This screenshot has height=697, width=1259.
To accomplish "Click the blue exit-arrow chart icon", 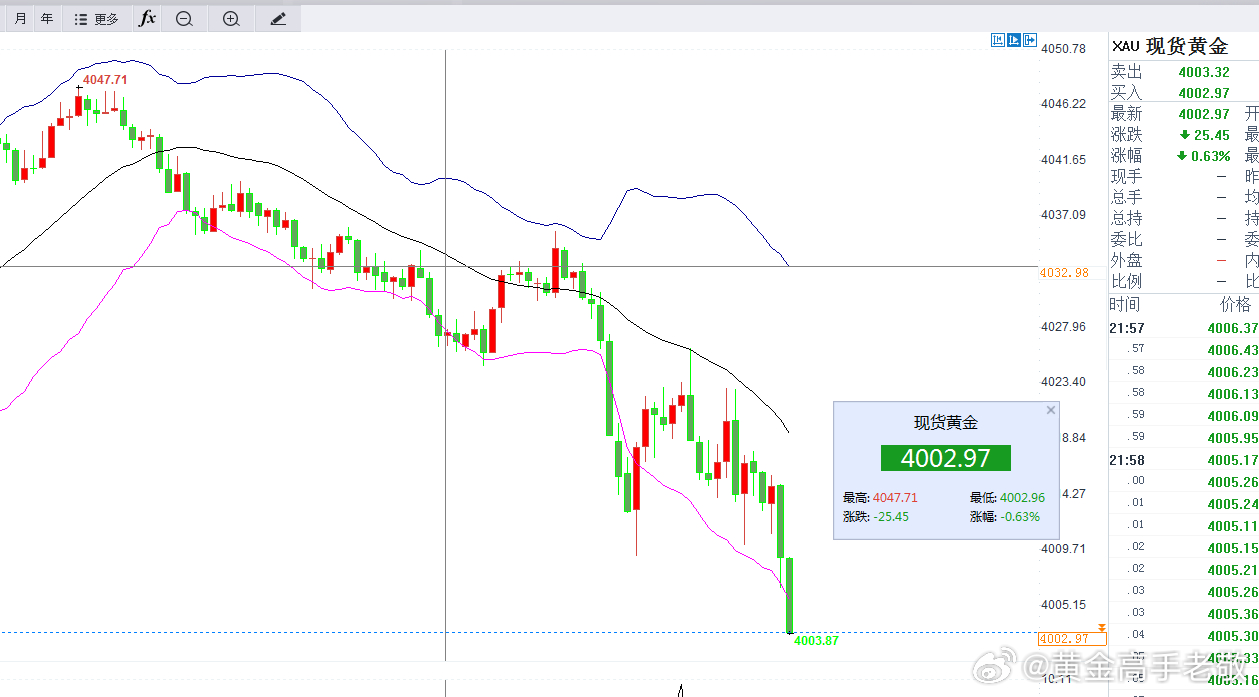I will (1030, 40).
